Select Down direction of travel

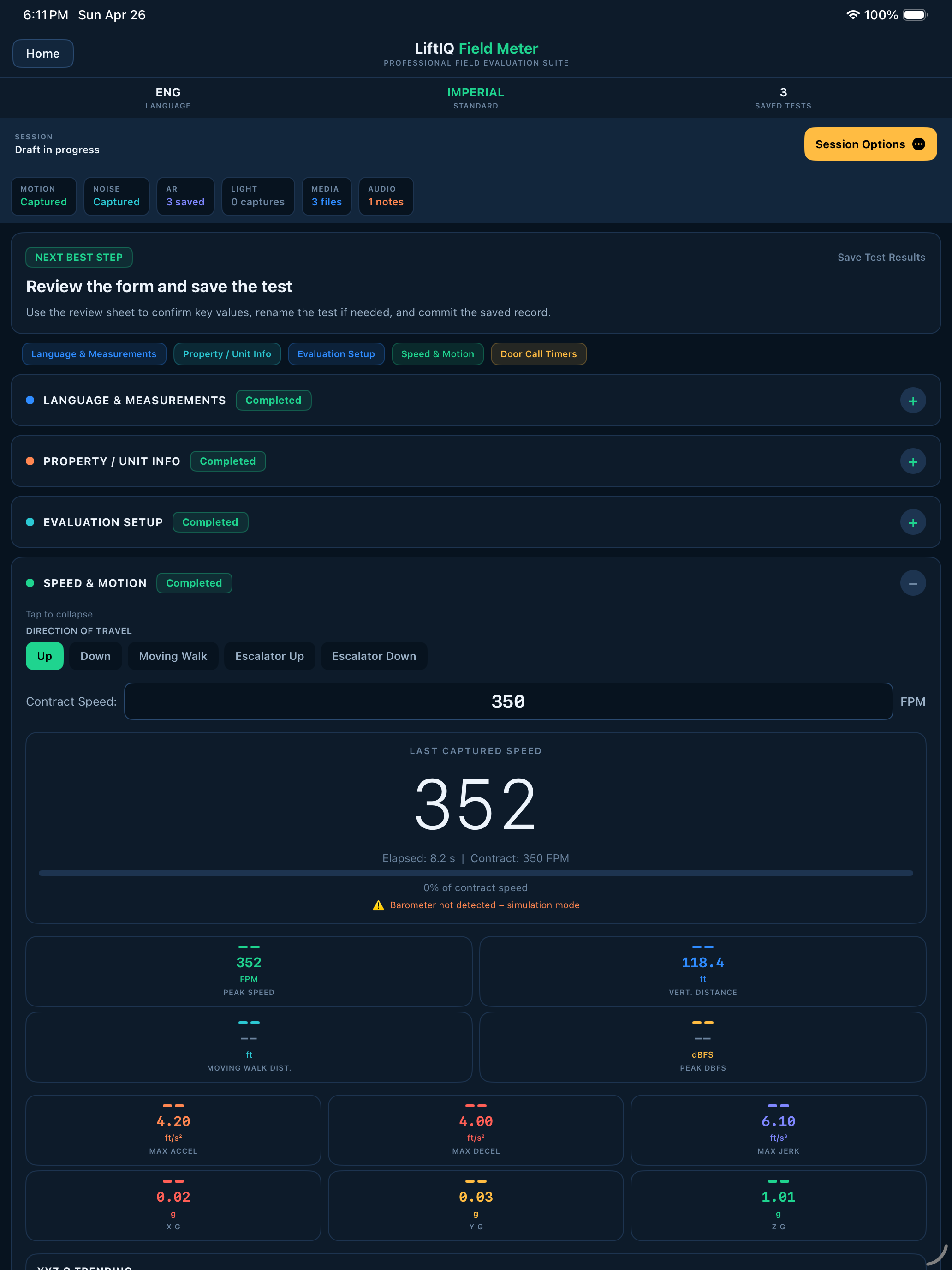tap(95, 656)
